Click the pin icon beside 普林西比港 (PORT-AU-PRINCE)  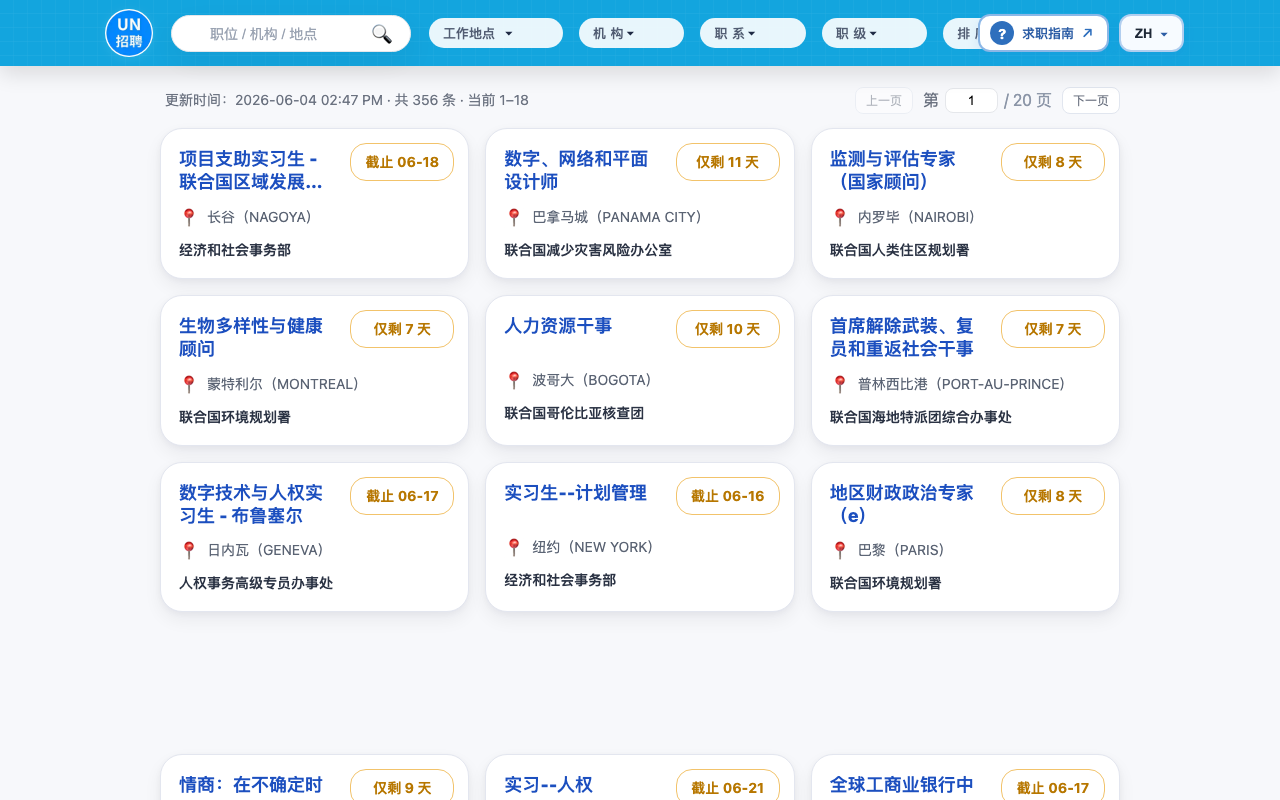840,384
